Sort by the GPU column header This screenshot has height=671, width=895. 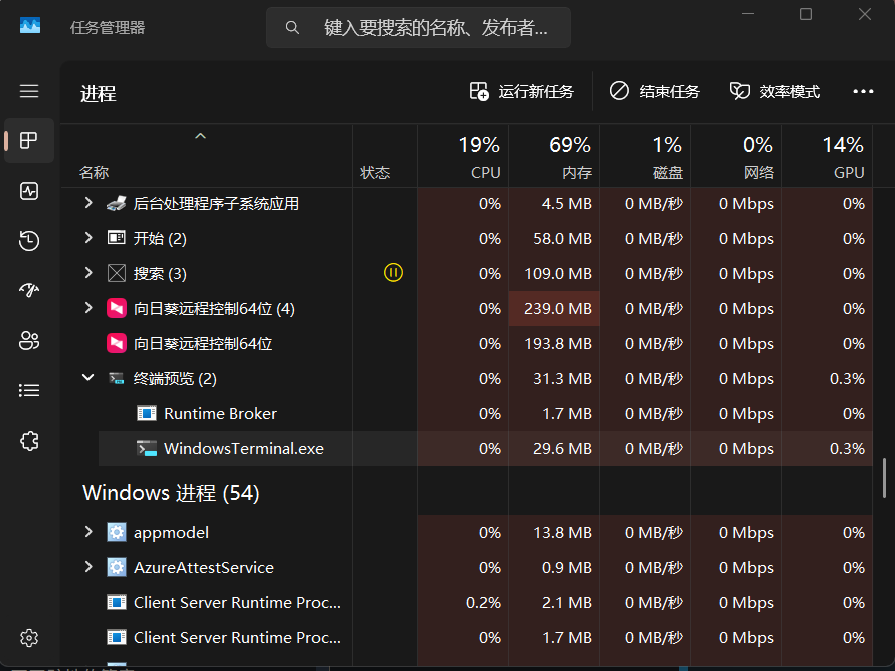[827, 156]
